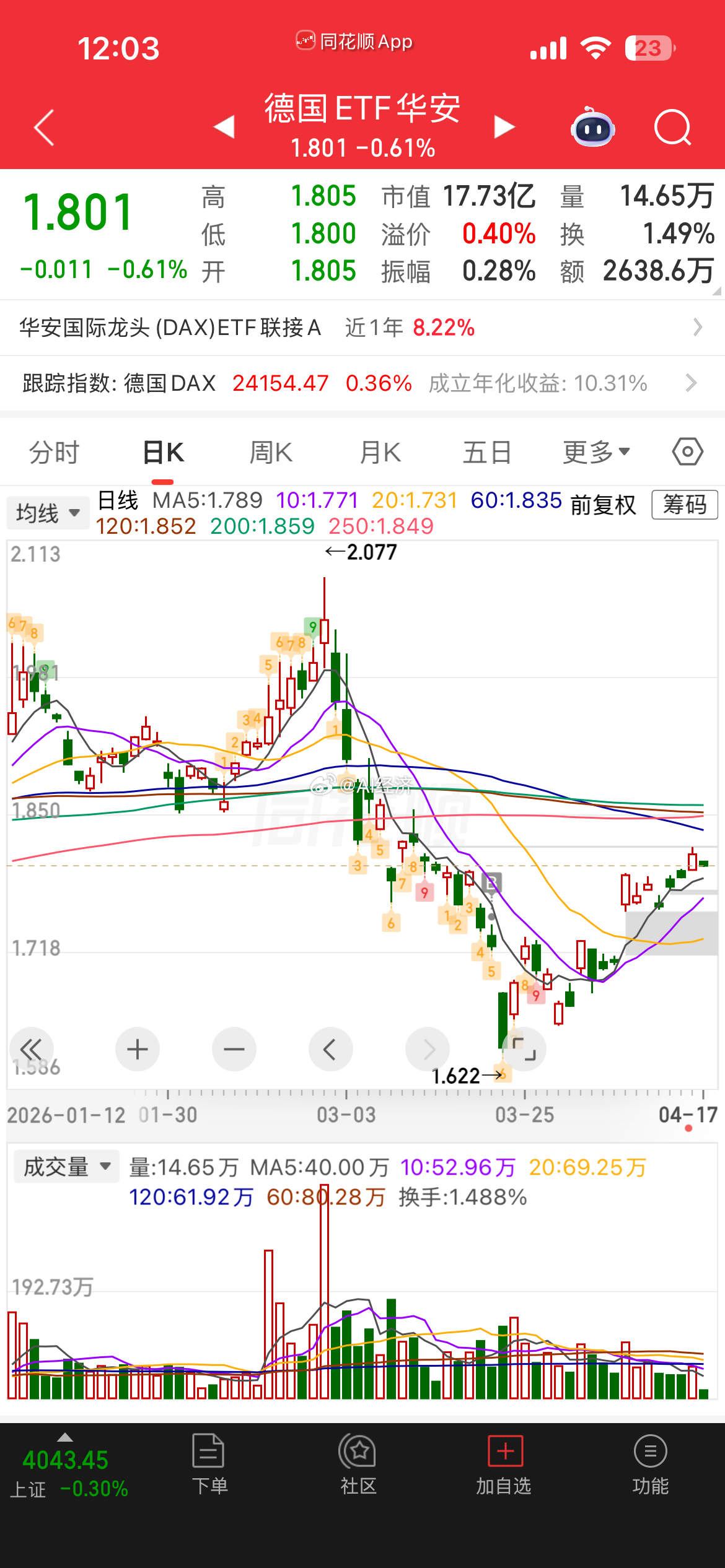Zoom out chart with minus button
The height and width of the screenshot is (1568, 725).
click(234, 1049)
